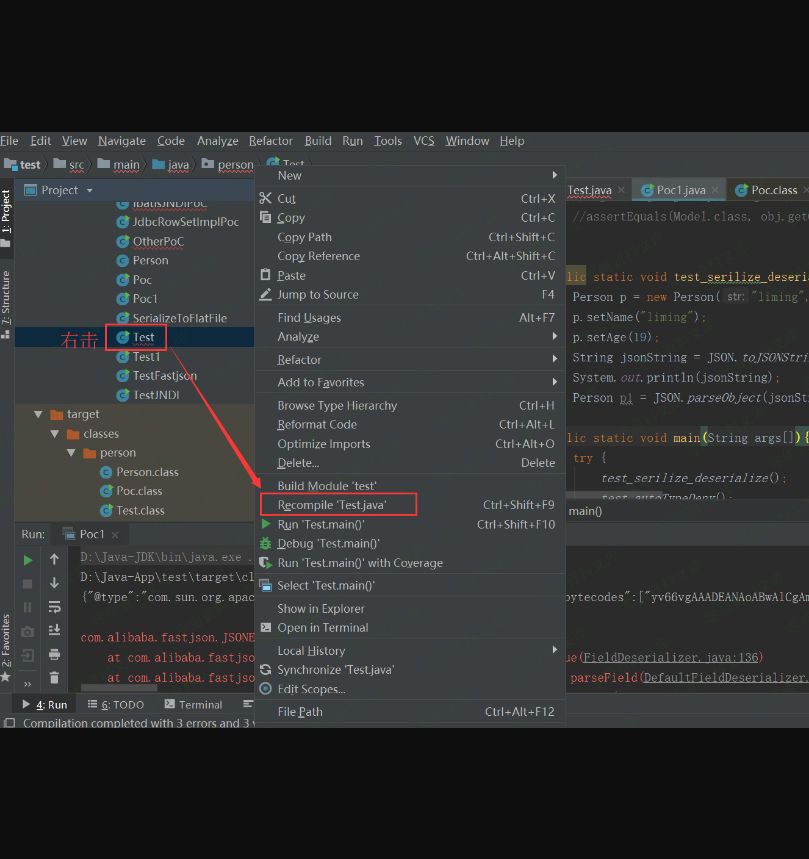This screenshot has width=809, height=859.
Task: Click the green Rerun icon in Run panel
Action: (28, 560)
